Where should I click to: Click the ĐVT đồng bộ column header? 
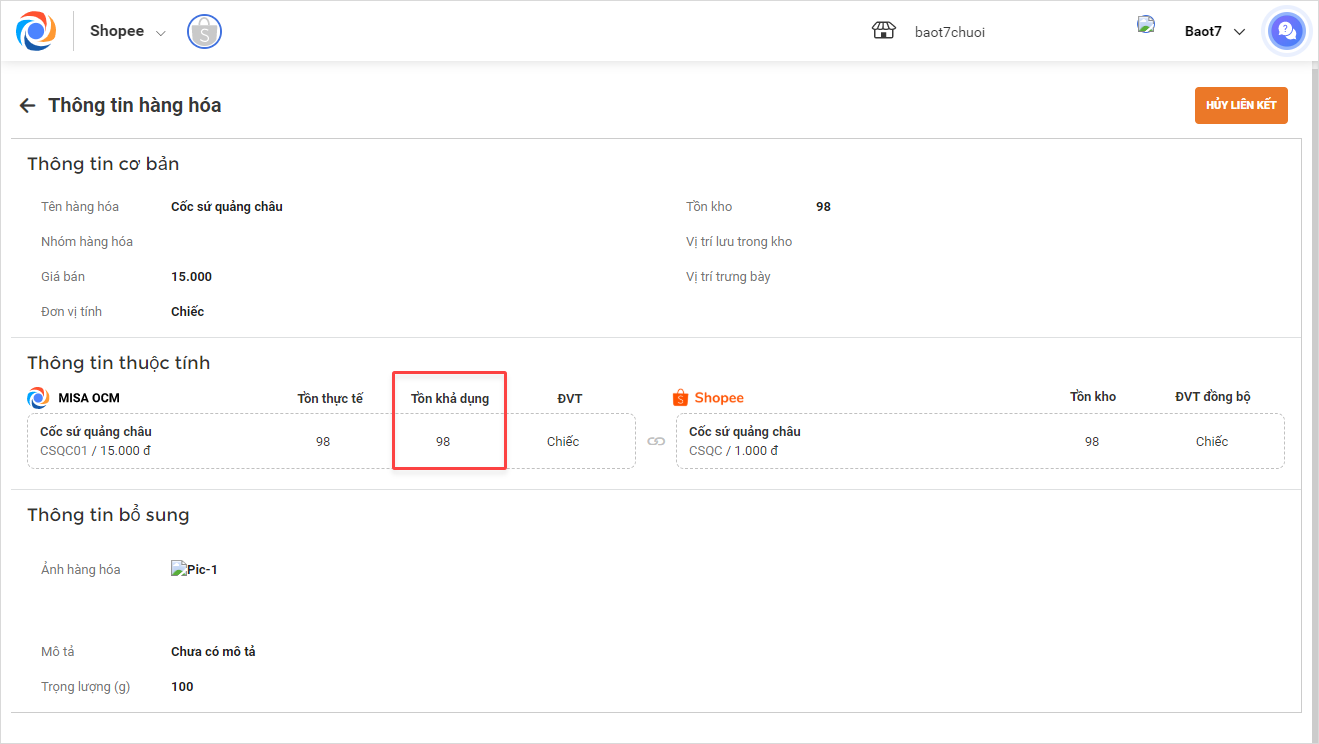point(1212,397)
